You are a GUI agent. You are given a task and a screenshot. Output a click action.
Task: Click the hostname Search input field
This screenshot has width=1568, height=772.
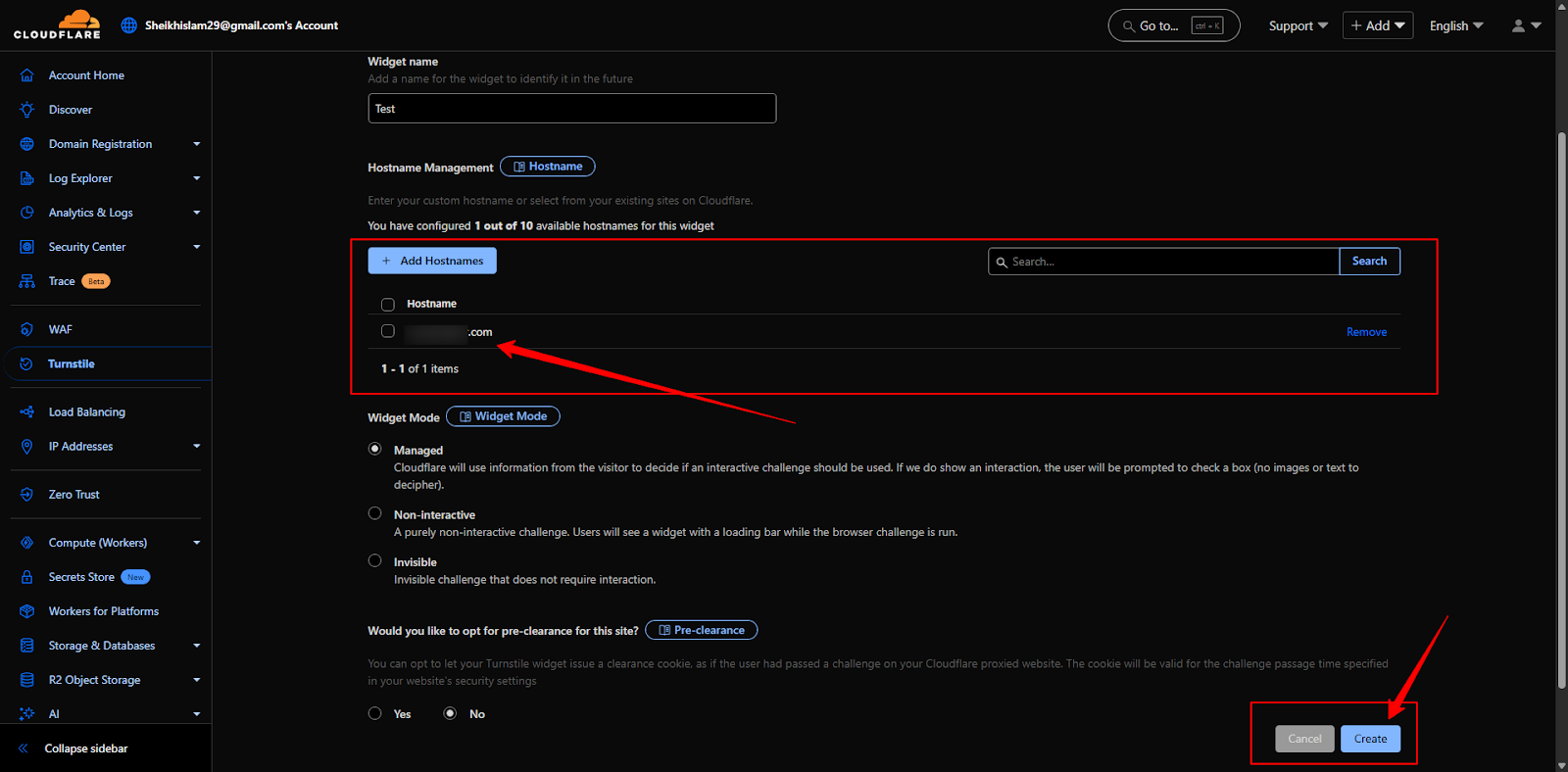click(1163, 262)
